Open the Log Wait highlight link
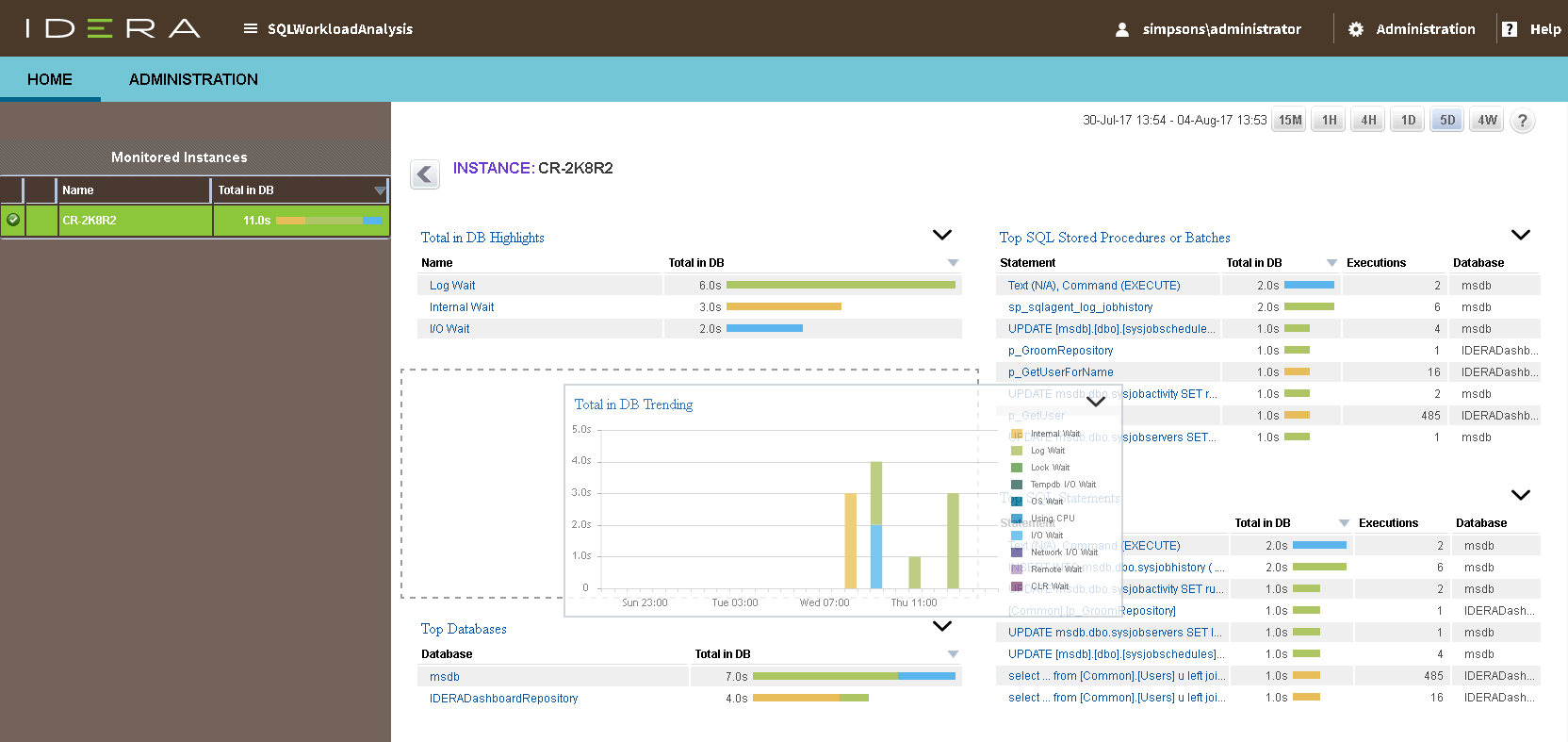The height and width of the screenshot is (742, 1568). point(452,286)
